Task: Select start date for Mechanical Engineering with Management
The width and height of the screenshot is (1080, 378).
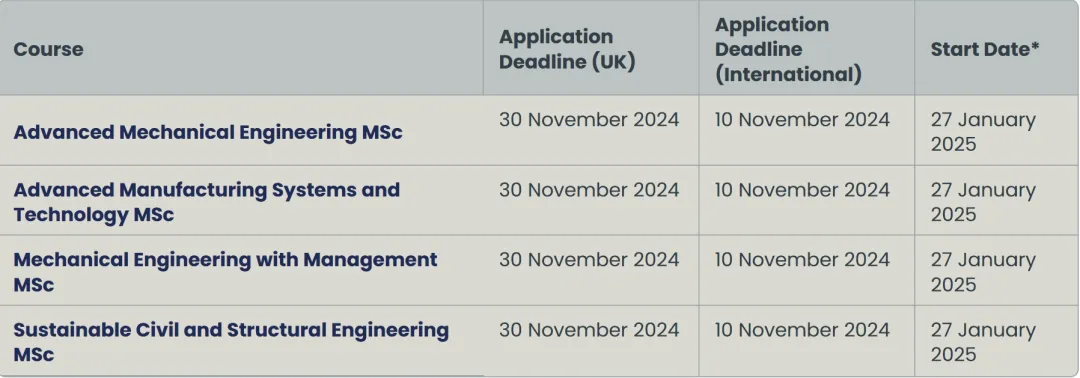Action: [x=984, y=272]
